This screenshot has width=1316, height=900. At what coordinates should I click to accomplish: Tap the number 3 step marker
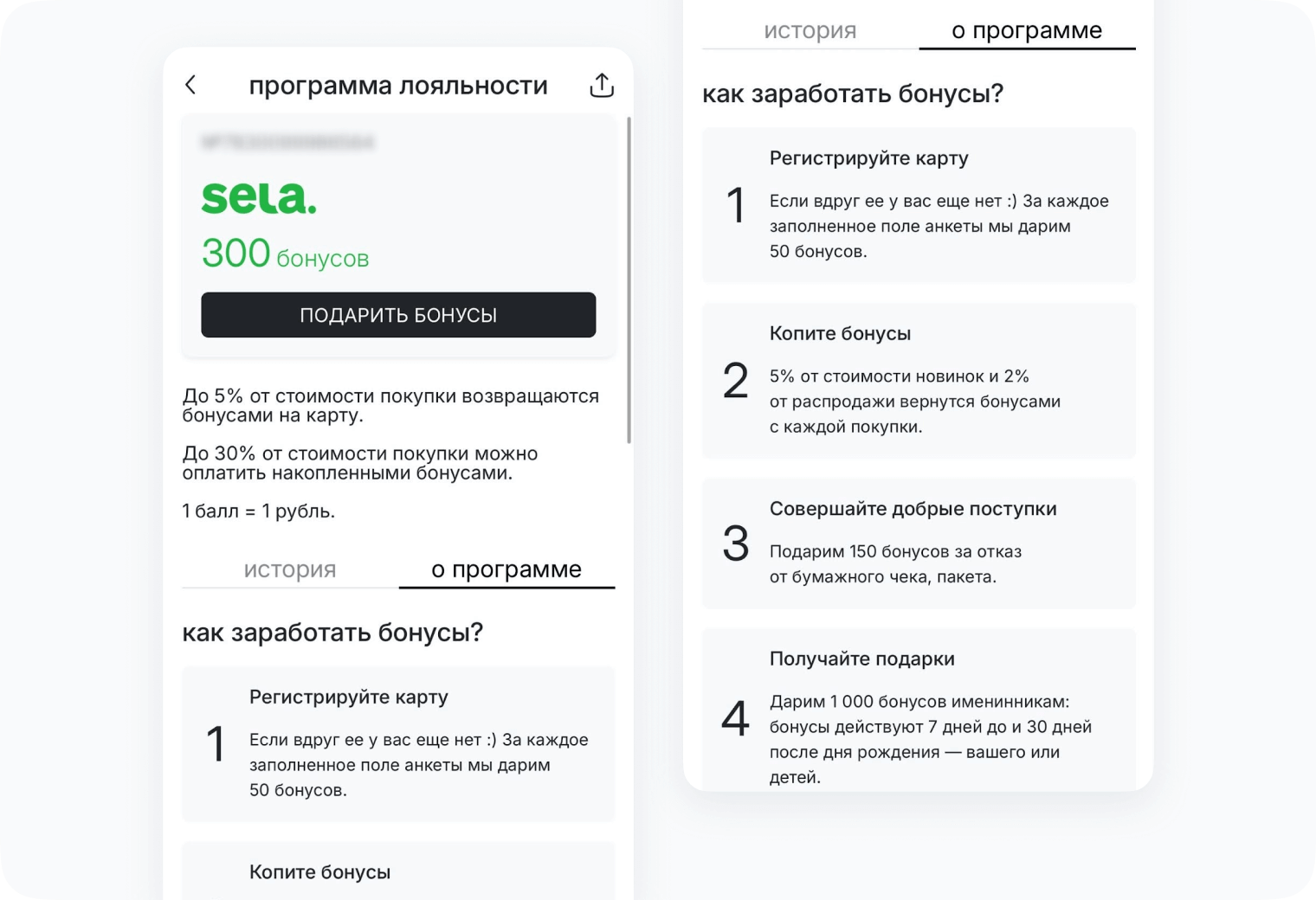pyautogui.click(x=734, y=543)
